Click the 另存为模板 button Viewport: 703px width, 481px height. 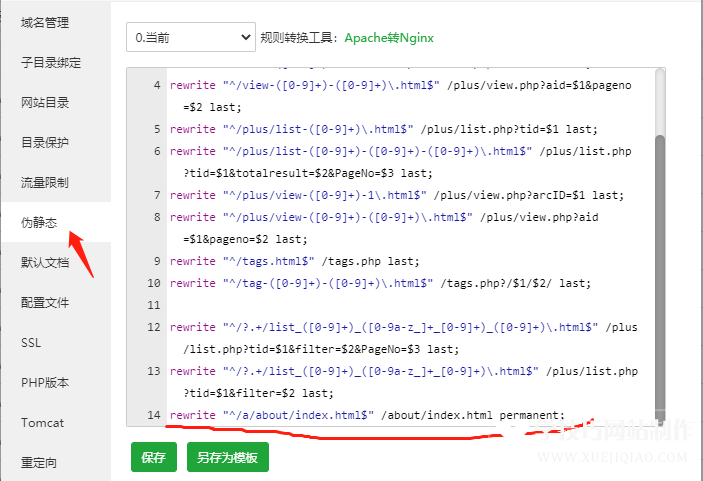(227, 457)
